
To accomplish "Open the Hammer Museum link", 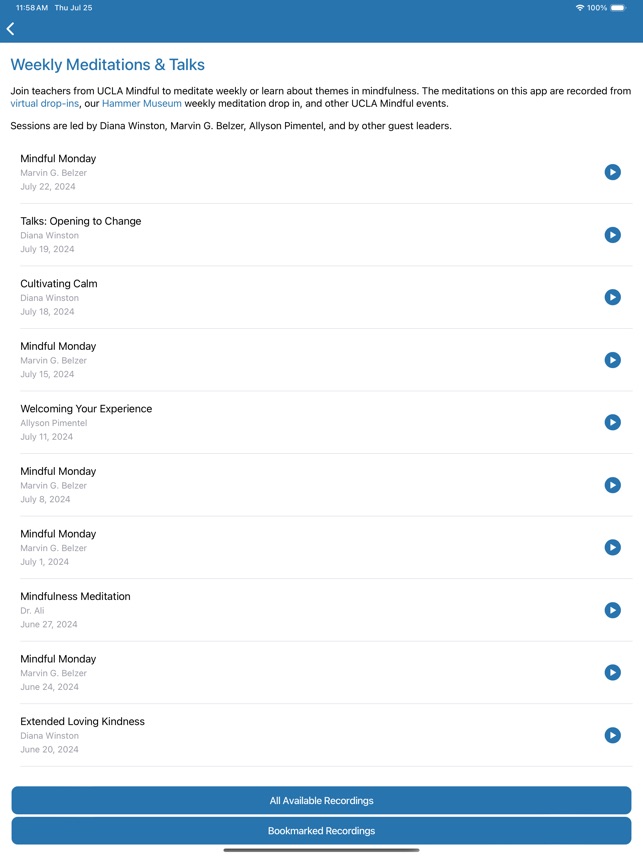I will [x=142, y=104].
